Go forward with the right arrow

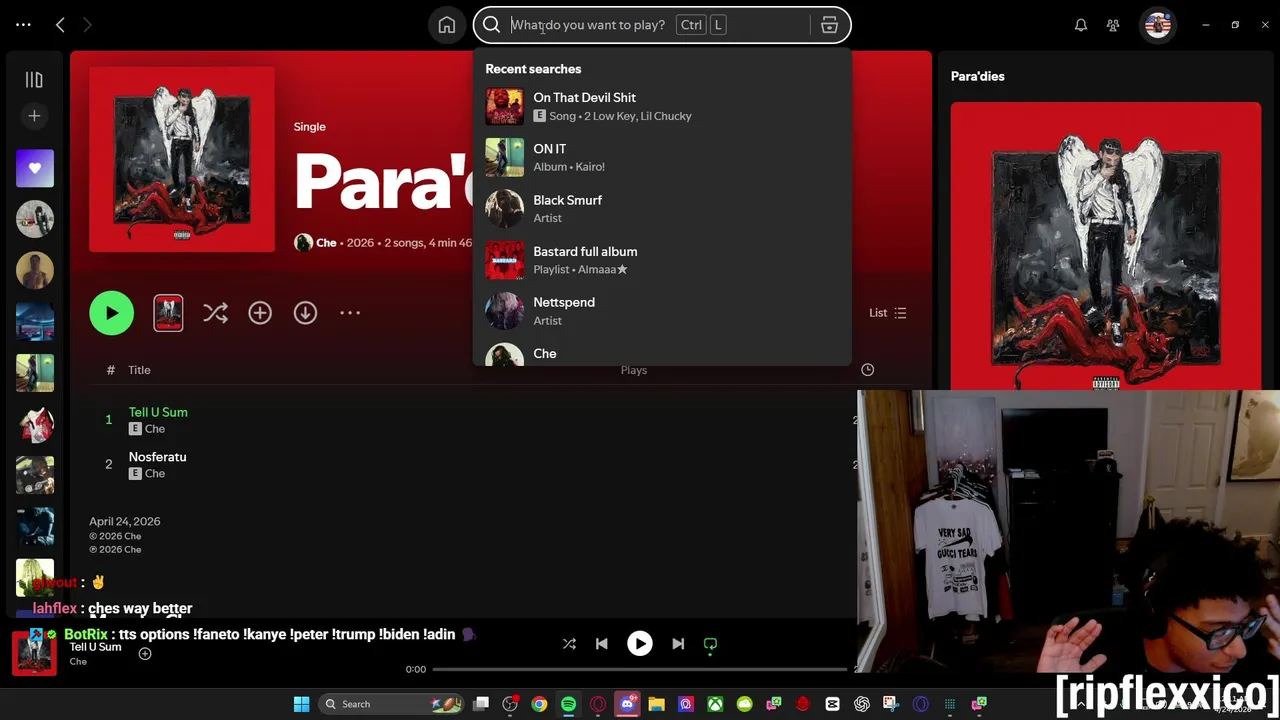(x=87, y=25)
